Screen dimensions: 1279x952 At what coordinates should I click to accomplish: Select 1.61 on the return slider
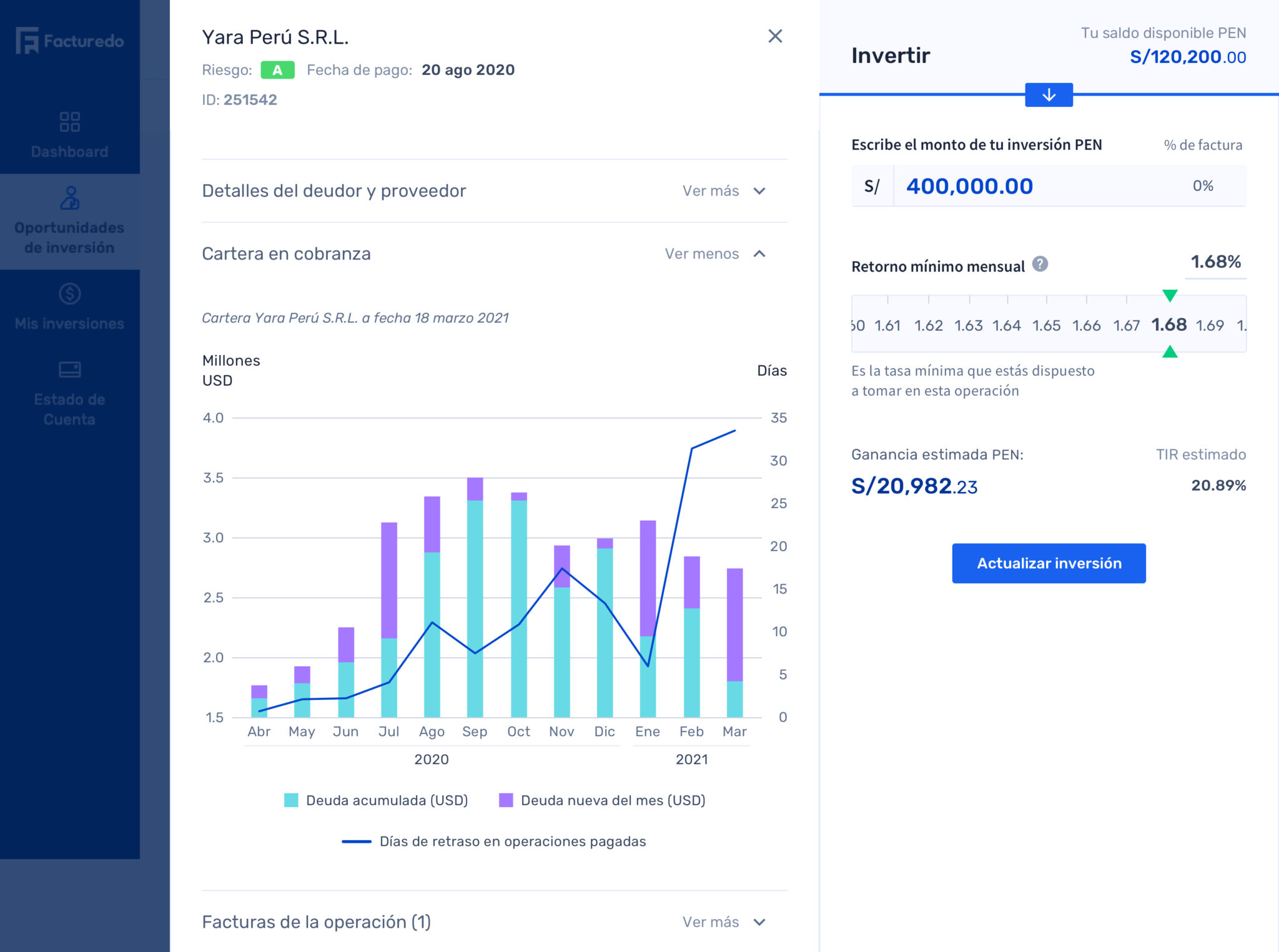coord(887,325)
